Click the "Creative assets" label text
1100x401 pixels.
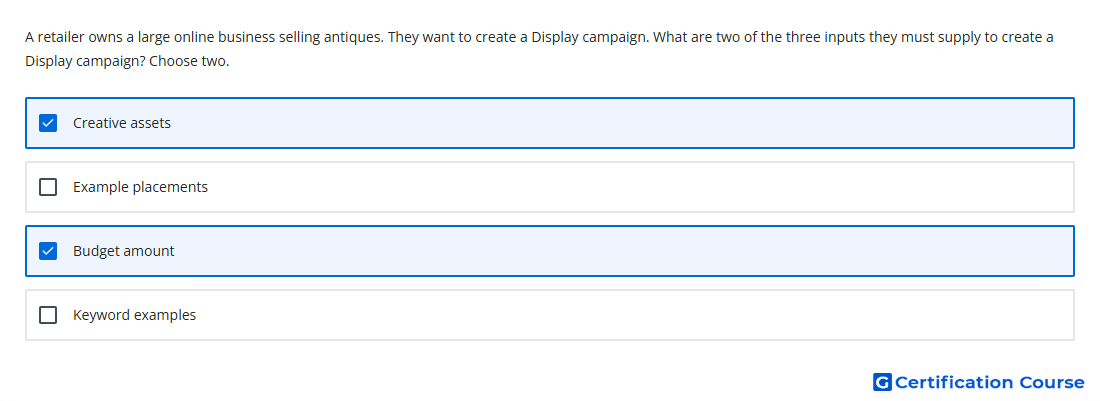click(122, 123)
